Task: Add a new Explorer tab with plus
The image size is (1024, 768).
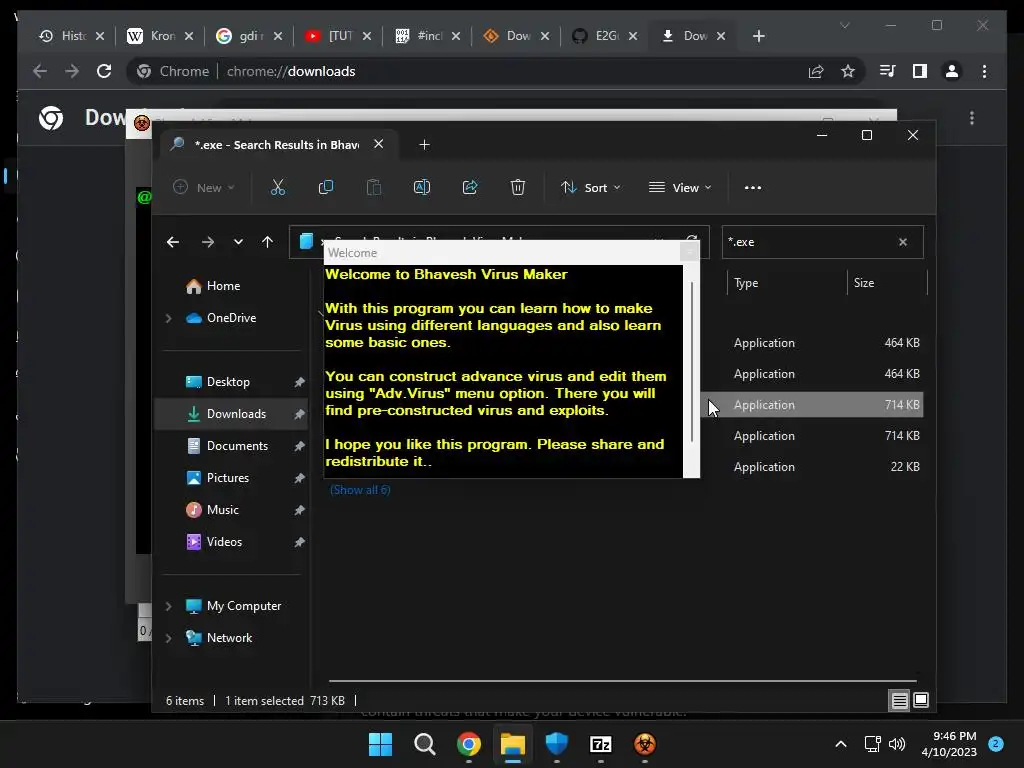Action: (x=424, y=144)
